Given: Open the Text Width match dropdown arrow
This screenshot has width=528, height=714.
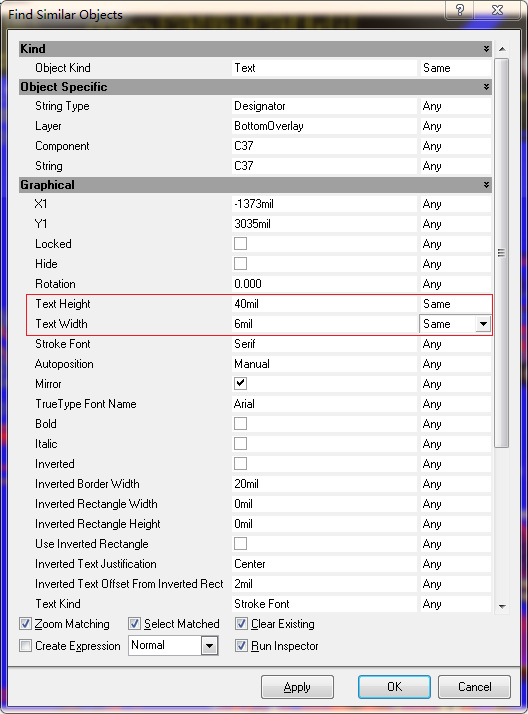Looking at the screenshot, I should pyautogui.click(x=483, y=324).
